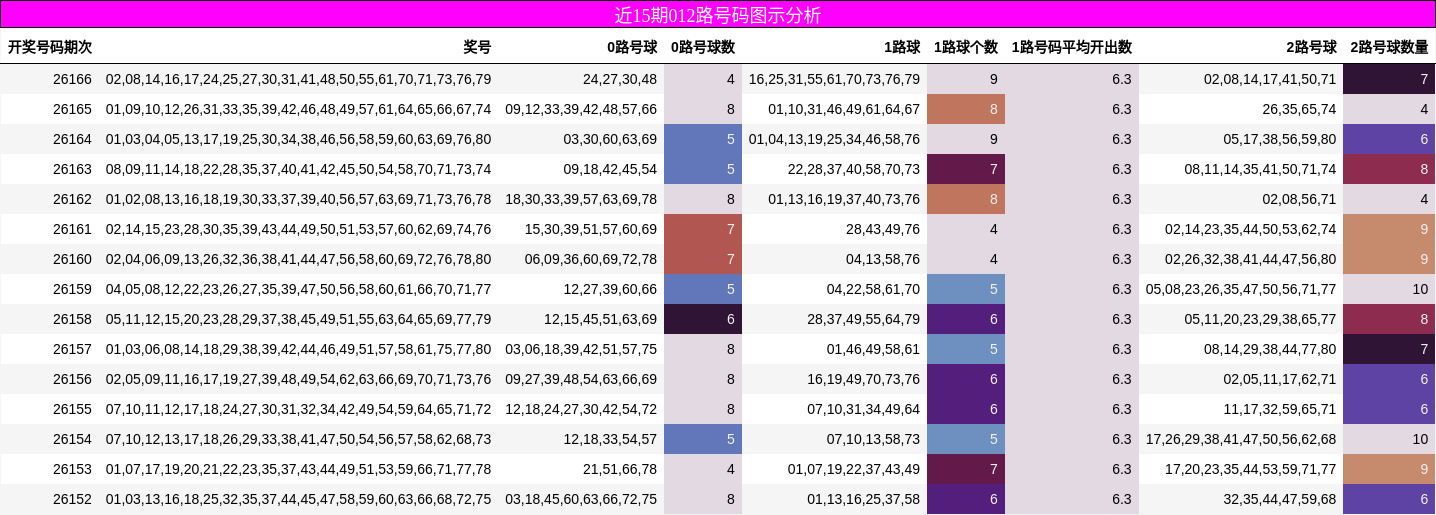1436x515 pixels.
Task: Click the title 近15期012路号码图示分析
Action: [717, 15]
